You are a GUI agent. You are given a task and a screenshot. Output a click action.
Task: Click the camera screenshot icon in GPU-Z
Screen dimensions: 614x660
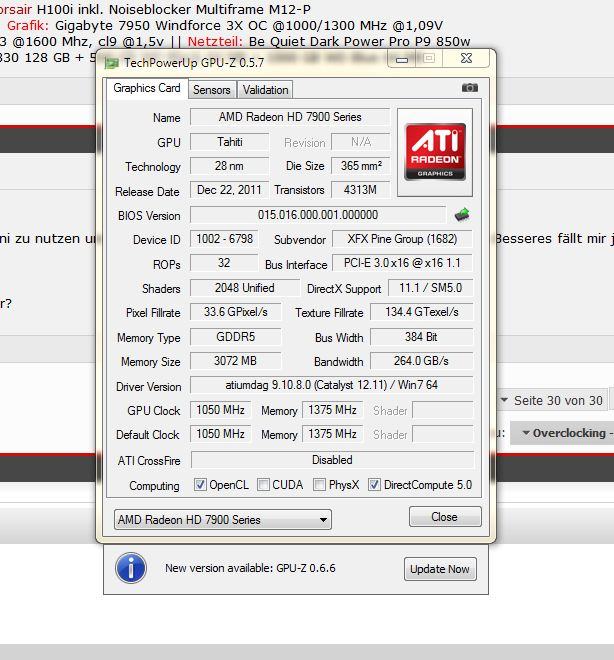(470, 88)
